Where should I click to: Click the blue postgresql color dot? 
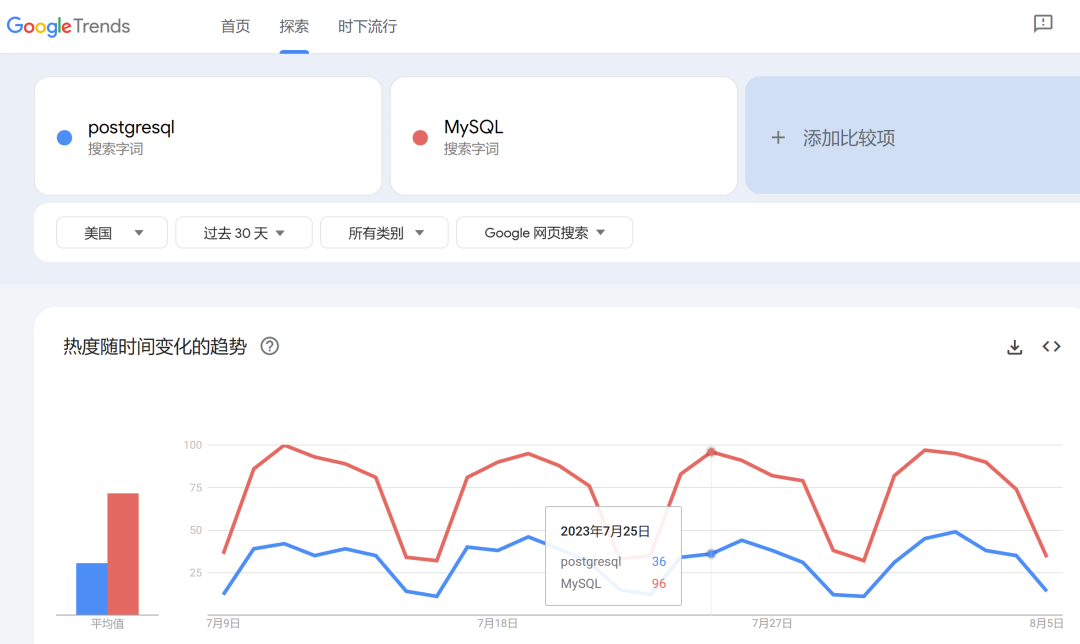click(64, 138)
